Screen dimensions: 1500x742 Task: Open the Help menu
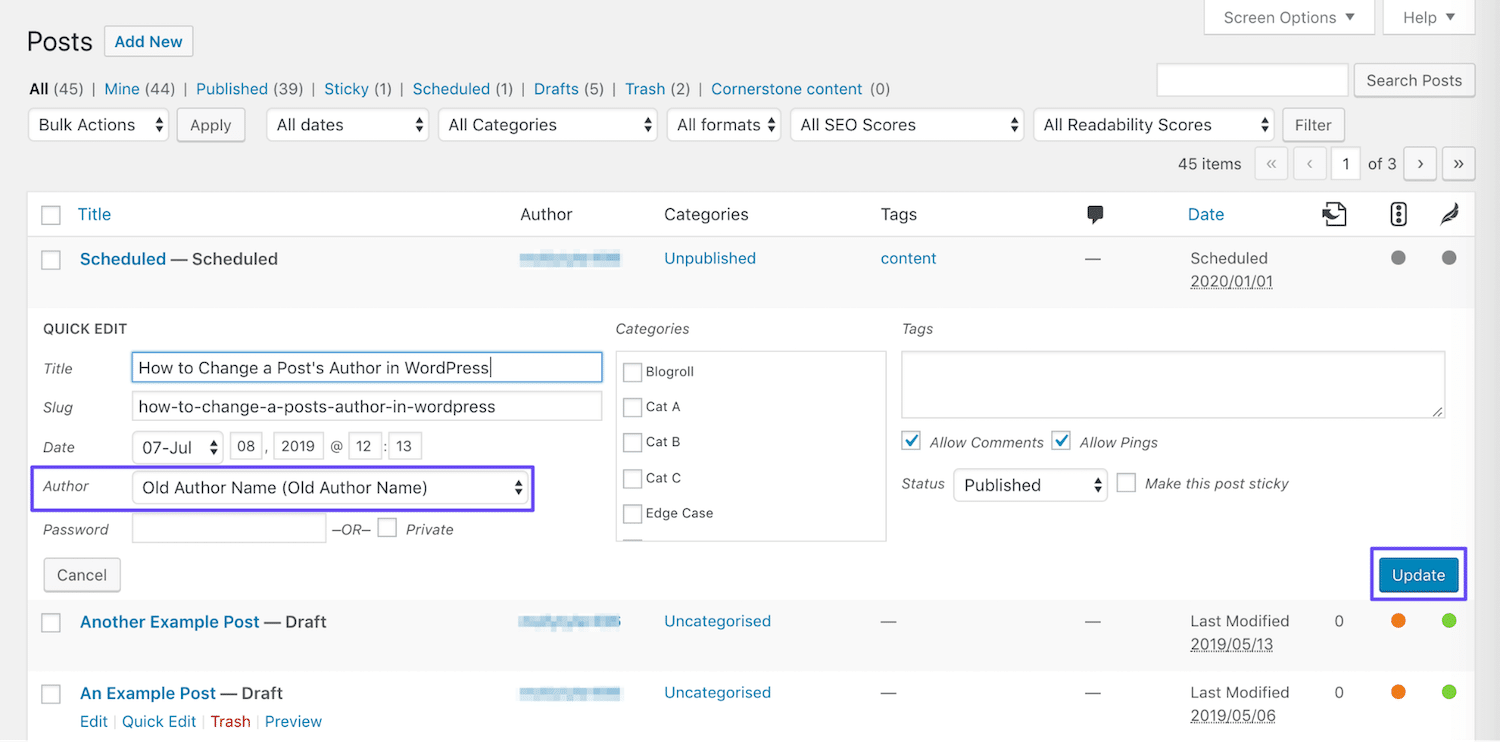1428,17
